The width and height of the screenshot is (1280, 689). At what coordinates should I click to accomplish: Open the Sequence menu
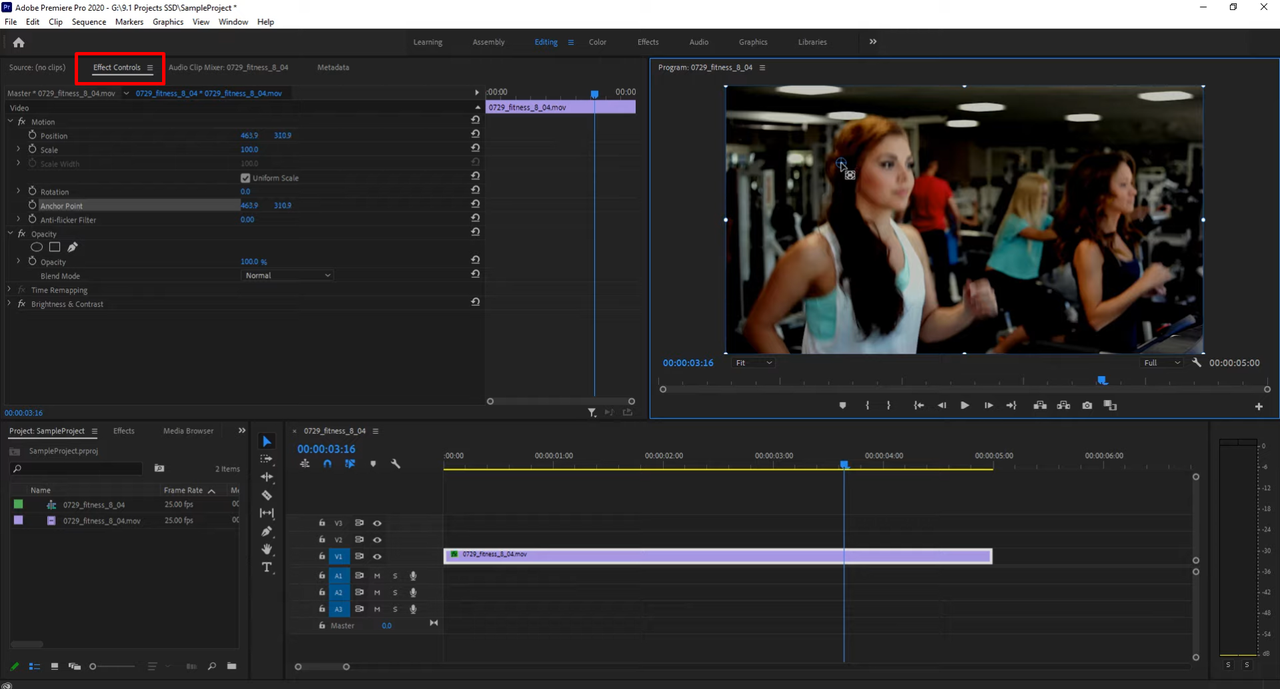pyautogui.click(x=89, y=21)
